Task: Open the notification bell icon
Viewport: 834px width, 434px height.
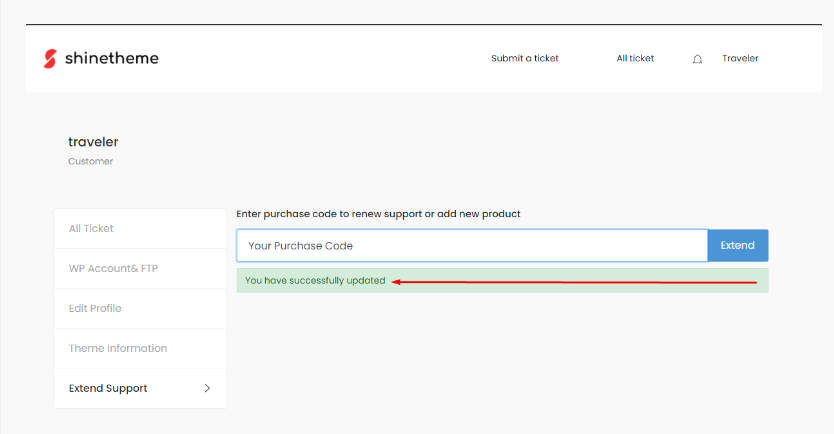Action: tap(697, 59)
